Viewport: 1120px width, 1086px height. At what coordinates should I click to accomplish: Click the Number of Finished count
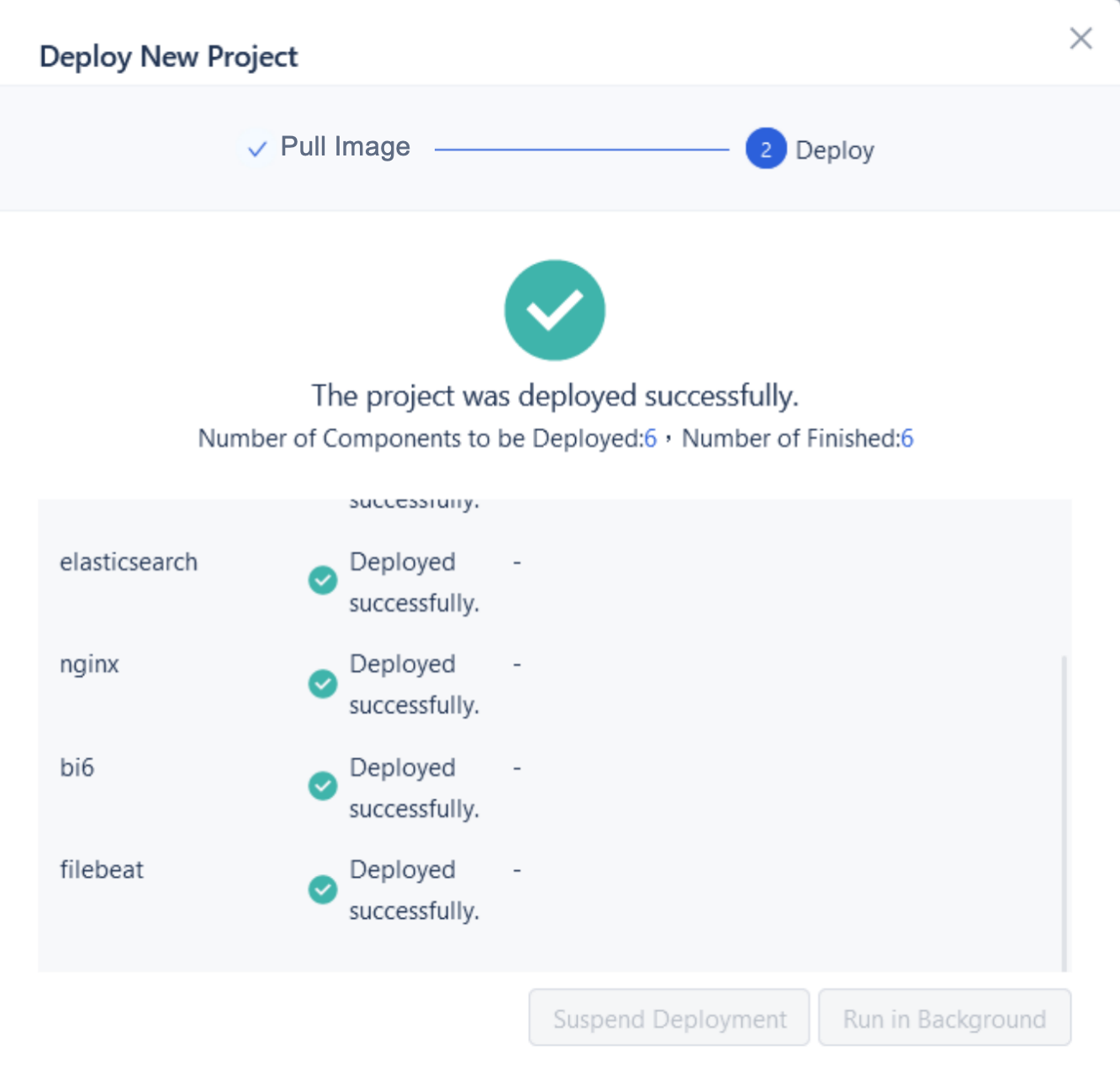coord(906,439)
